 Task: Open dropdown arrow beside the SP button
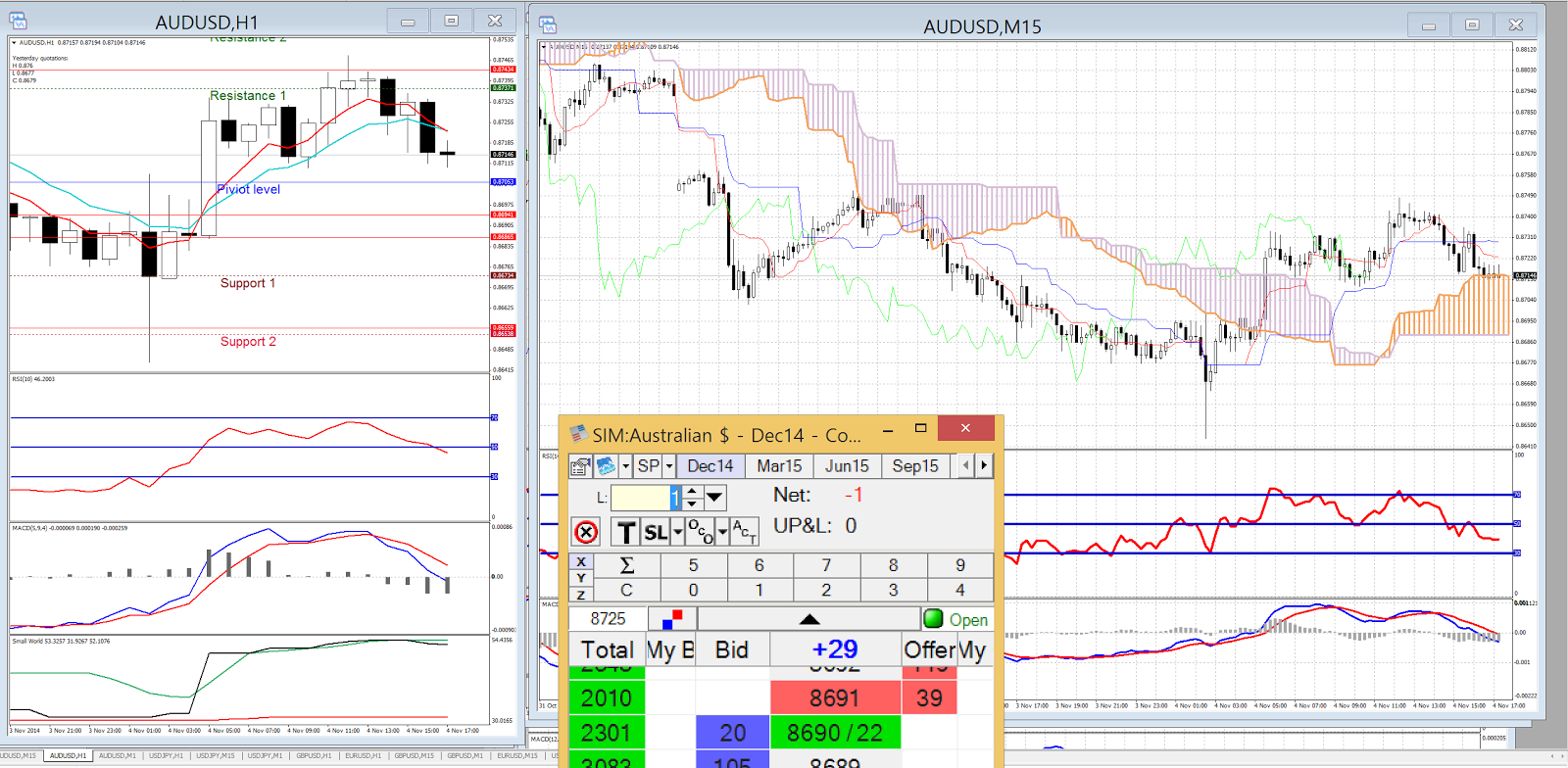pyautogui.click(x=669, y=466)
